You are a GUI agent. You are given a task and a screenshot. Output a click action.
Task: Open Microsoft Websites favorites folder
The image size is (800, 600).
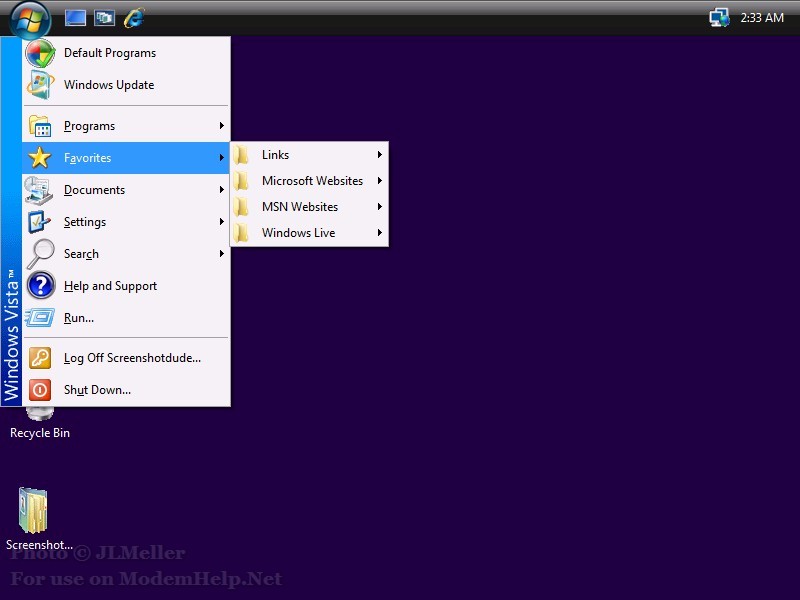(309, 181)
